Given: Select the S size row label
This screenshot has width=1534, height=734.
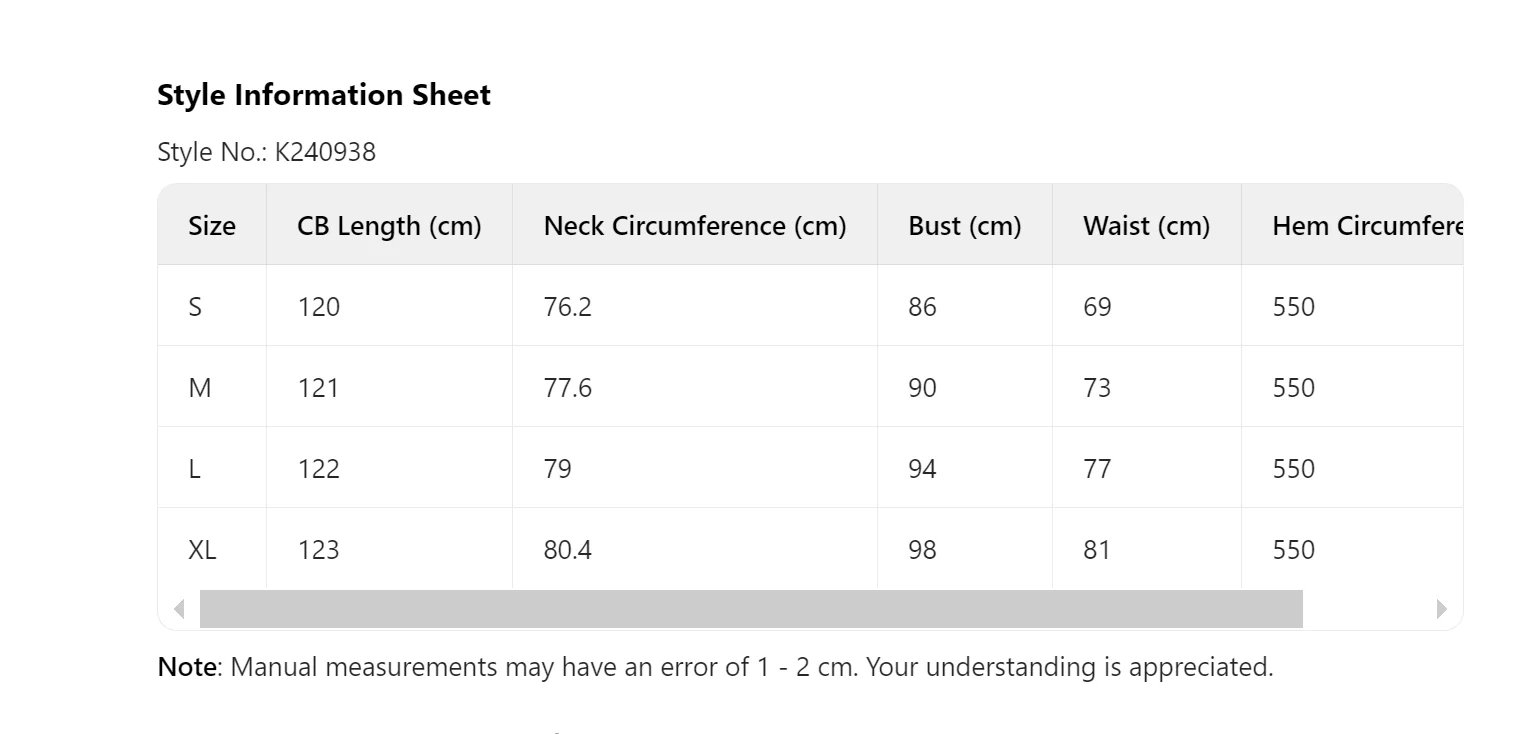Looking at the screenshot, I should [x=195, y=307].
